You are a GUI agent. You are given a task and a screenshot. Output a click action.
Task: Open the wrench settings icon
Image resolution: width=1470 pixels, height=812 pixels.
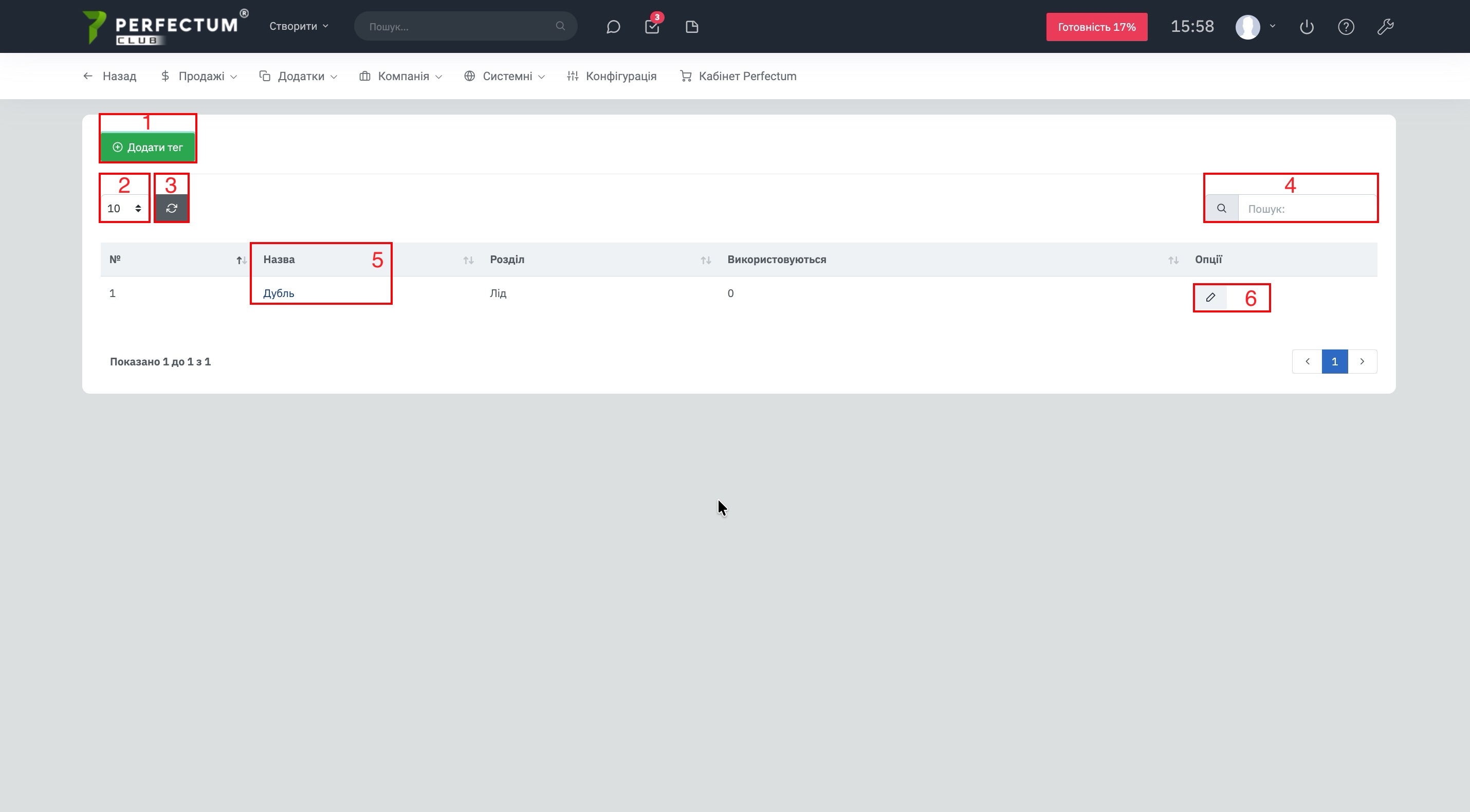[1386, 27]
